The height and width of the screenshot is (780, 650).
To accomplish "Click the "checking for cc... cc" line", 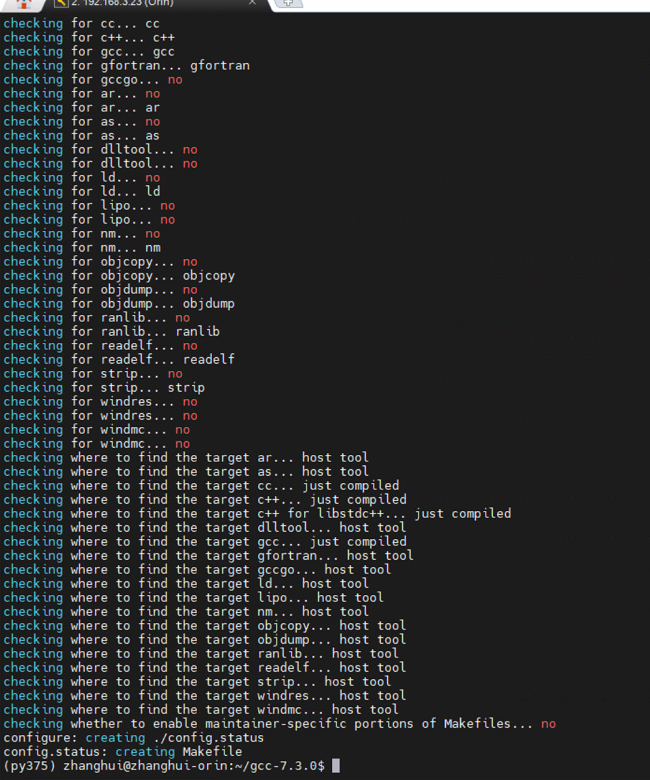I will (x=82, y=24).
